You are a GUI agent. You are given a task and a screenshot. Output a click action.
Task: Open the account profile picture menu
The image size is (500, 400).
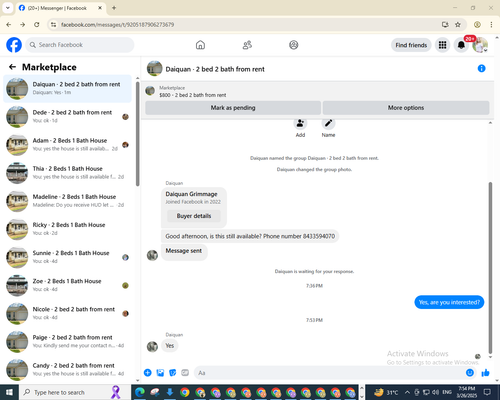pos(480,45)
